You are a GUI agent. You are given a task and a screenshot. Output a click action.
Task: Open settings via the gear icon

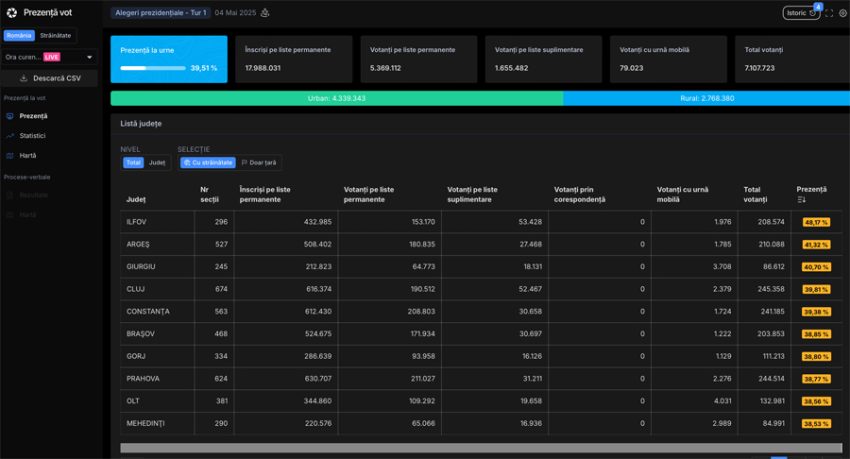pyautogui.click(x=842, y=13)
